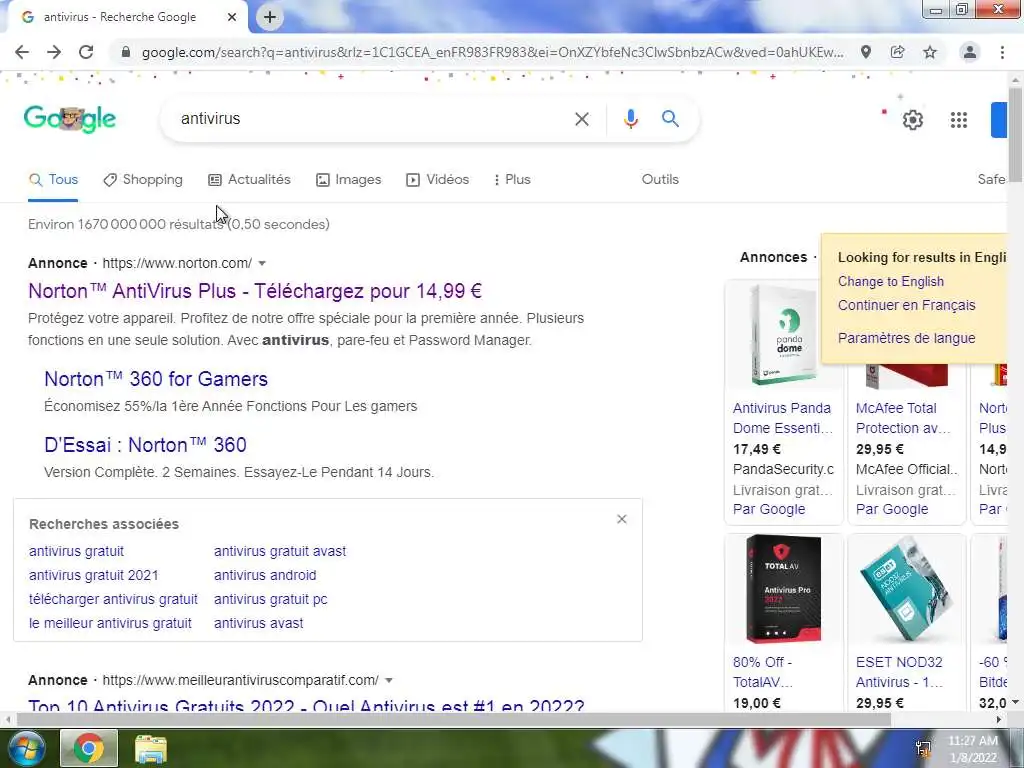
Task: Click the system tray network icon
Action: point(923,748)
